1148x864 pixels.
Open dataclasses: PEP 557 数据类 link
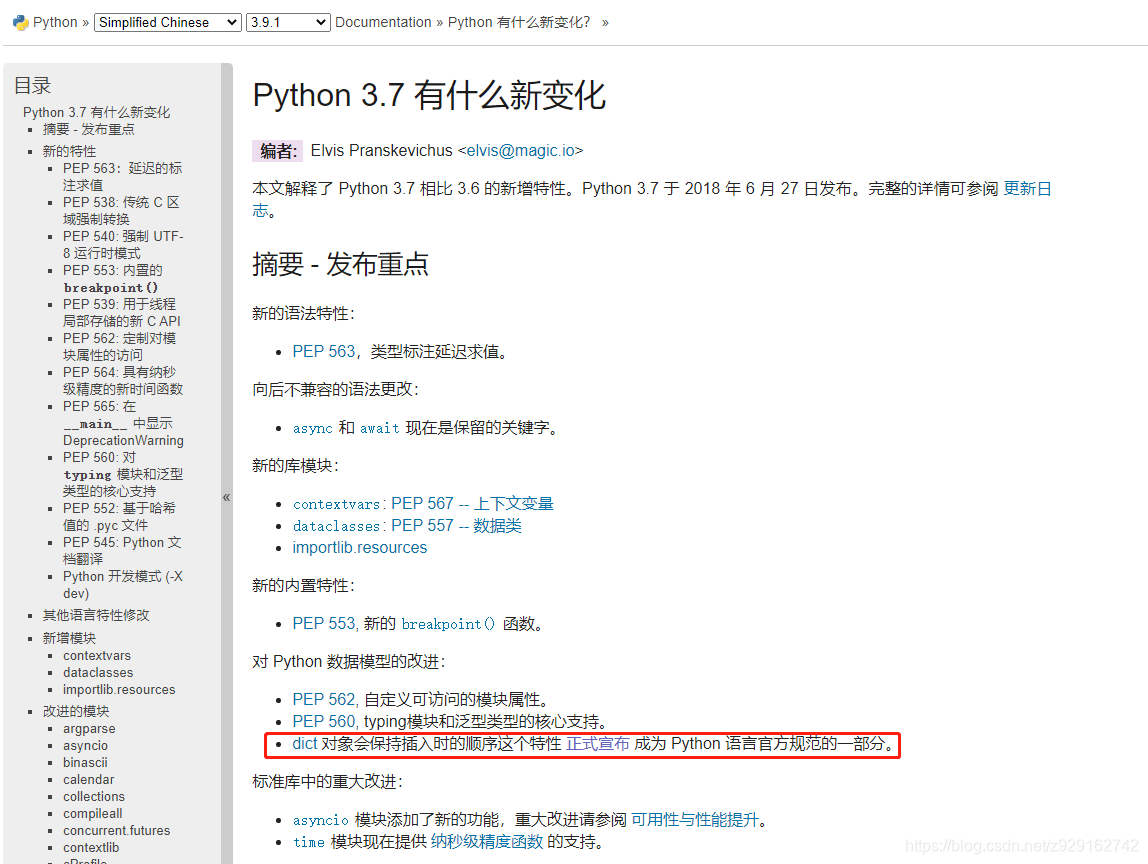pos(407,526)
